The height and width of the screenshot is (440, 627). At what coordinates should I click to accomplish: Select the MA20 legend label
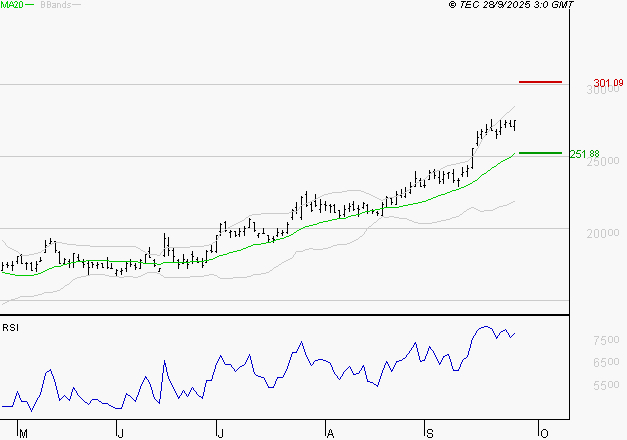coord(12,5)
